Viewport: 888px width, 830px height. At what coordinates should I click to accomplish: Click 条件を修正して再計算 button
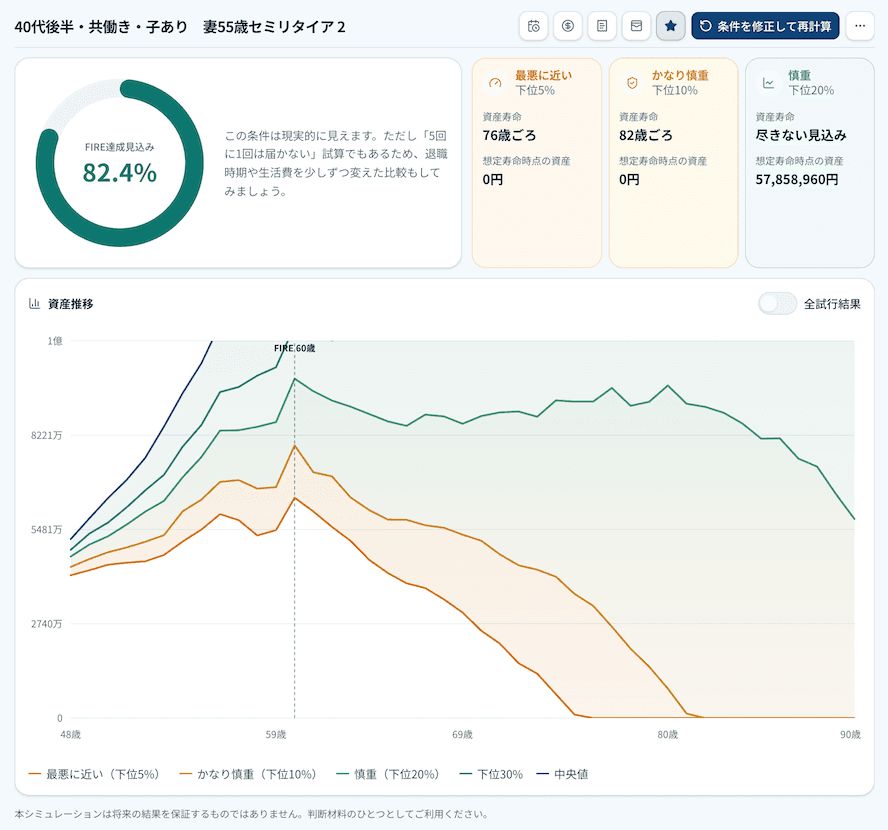765,26
